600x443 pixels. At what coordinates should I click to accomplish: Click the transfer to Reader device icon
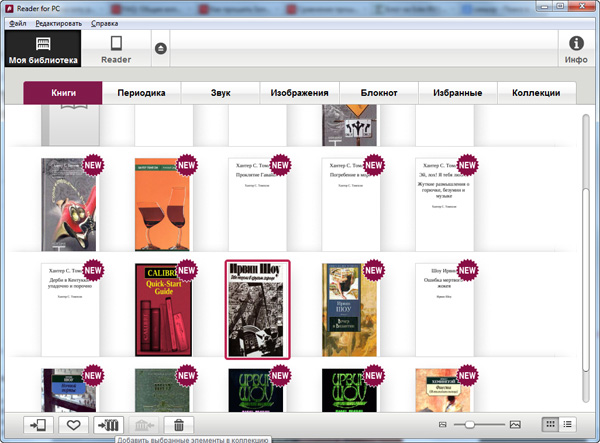(x=38, y=425)
